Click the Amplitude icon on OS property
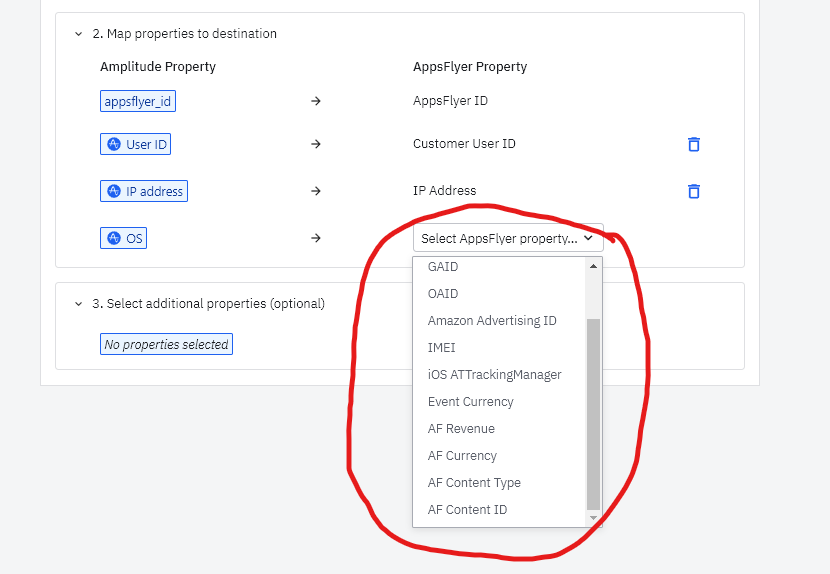This screenshot has height=574, width=830. [x=114, y=239]
